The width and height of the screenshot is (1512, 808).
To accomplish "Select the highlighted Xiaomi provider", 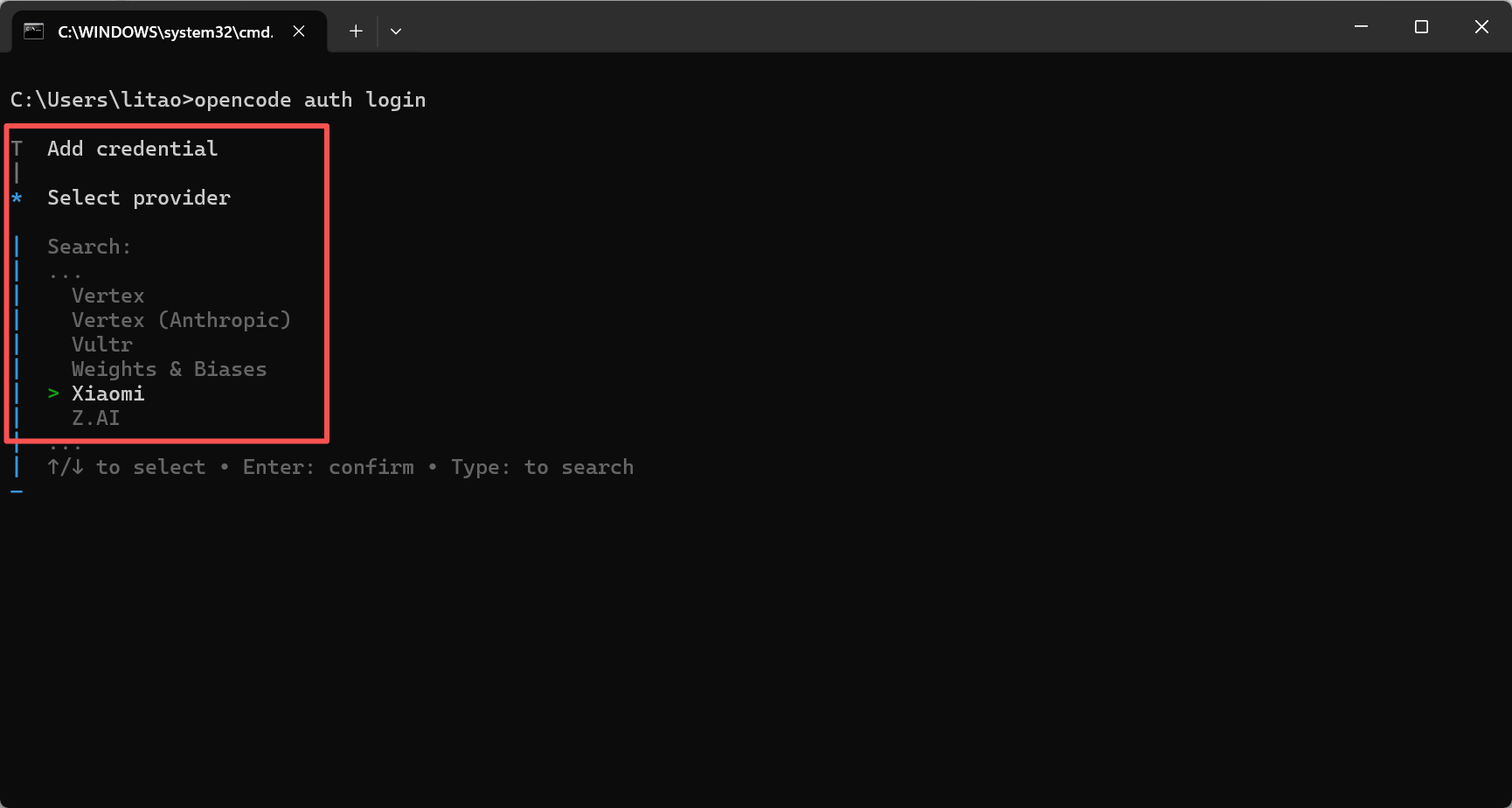I will click(108, 394).
